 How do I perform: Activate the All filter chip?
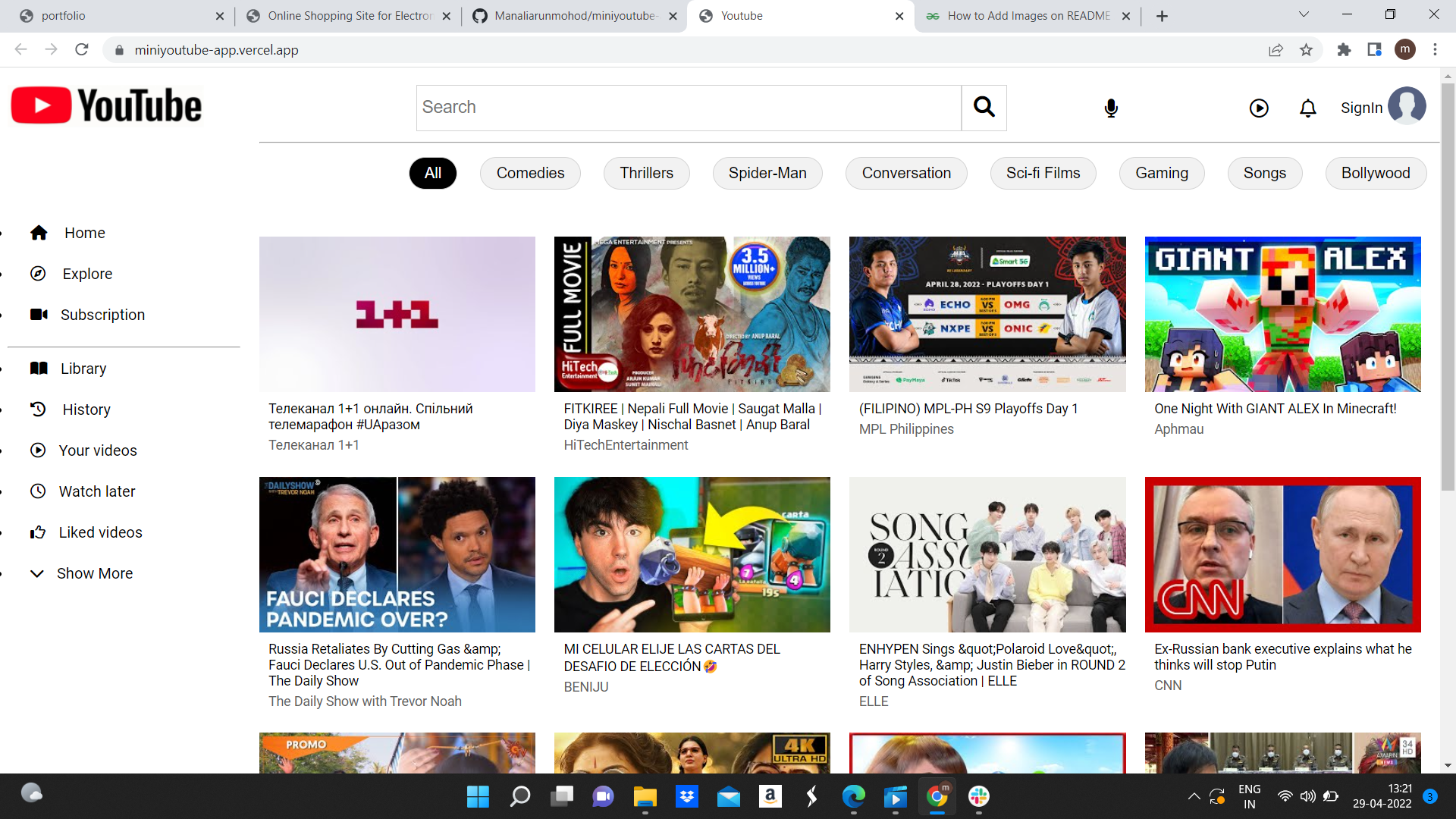click(x=432, y=173)
